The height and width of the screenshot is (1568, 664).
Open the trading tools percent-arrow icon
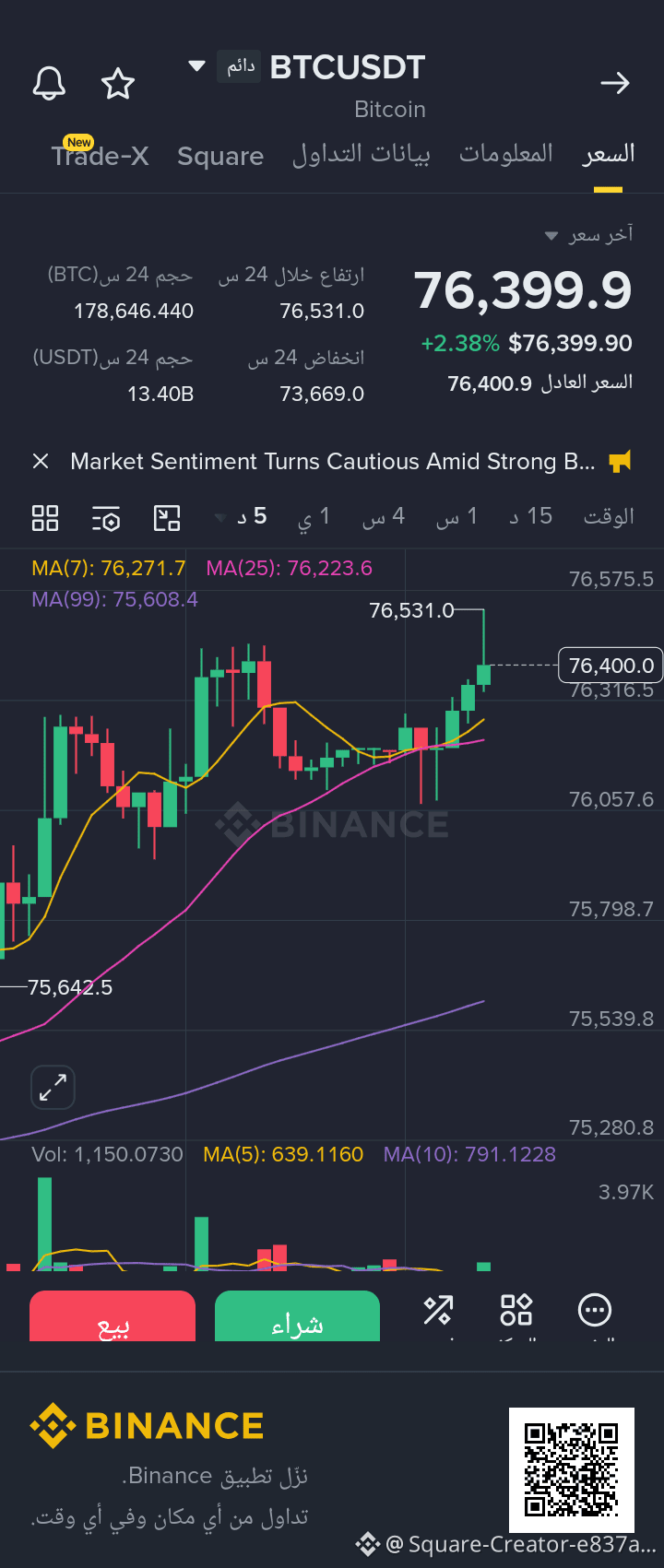coord(438,1310)
